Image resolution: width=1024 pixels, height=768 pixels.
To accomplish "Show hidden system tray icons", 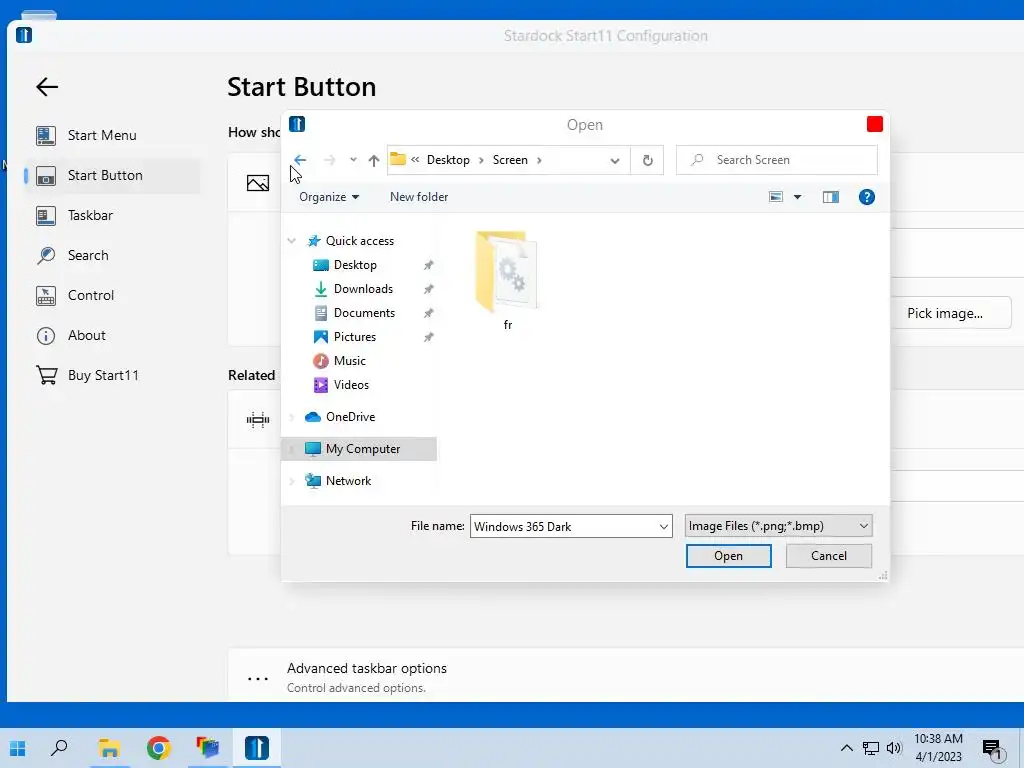I will click(x=846, y=748).
